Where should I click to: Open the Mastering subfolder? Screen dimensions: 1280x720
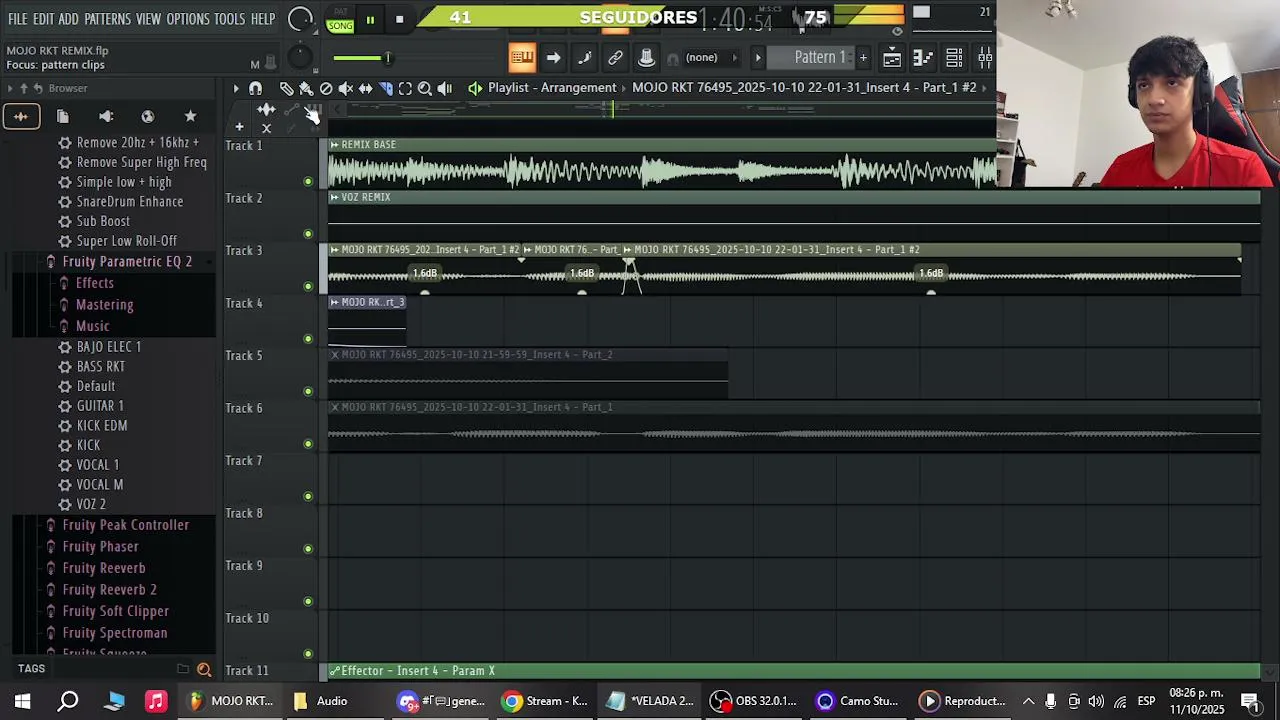point(105,304)
